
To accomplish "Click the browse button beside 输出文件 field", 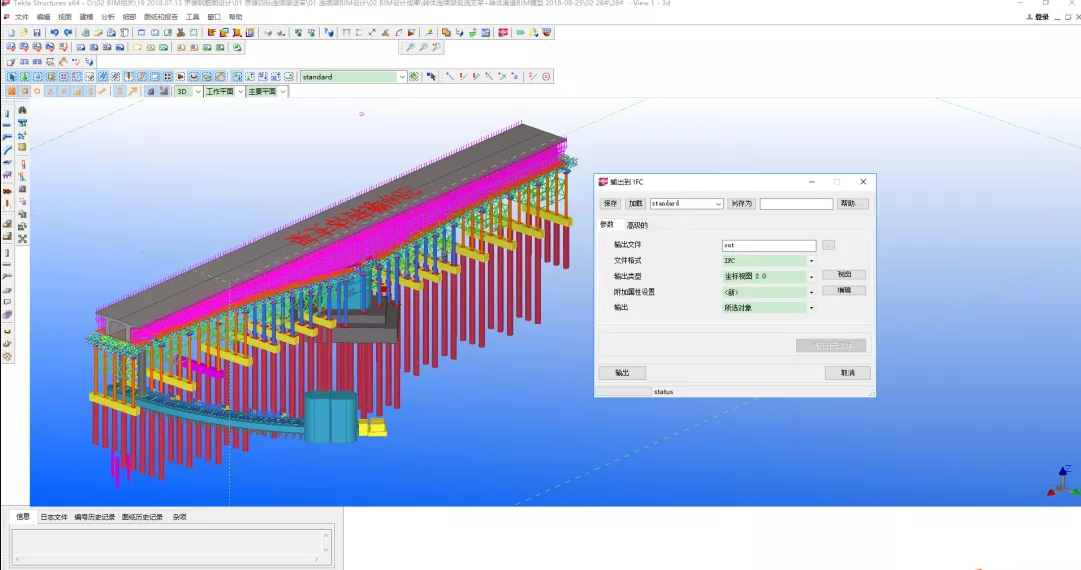I will tap(829, 245).
